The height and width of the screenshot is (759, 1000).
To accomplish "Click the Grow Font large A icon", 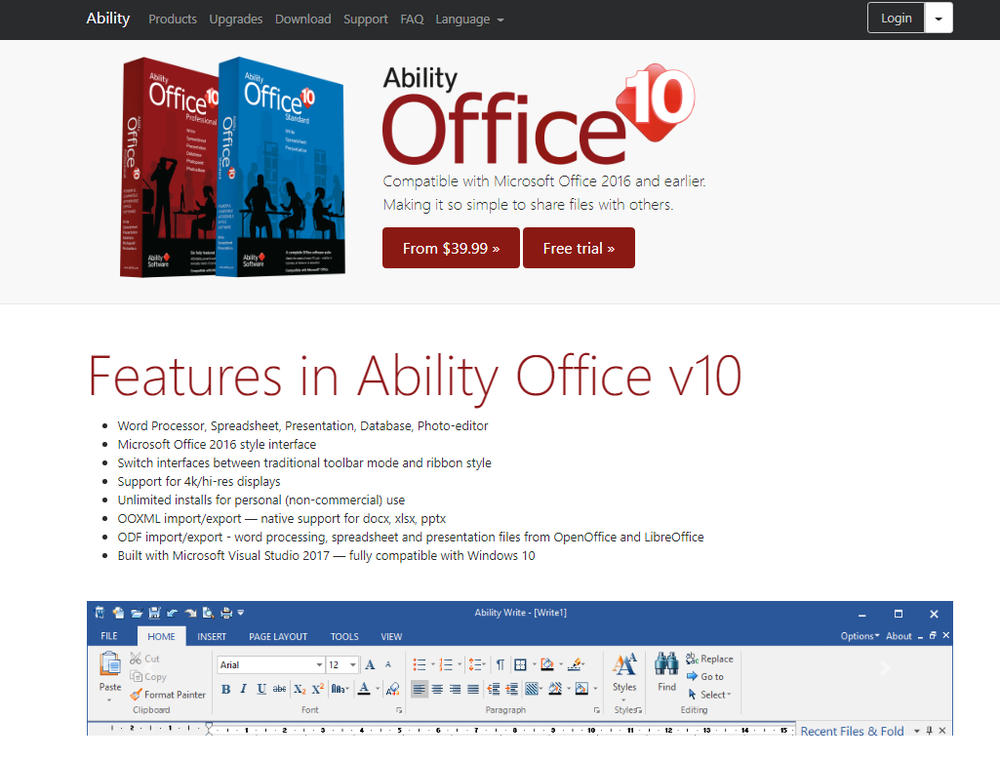I will click(370, 665).
